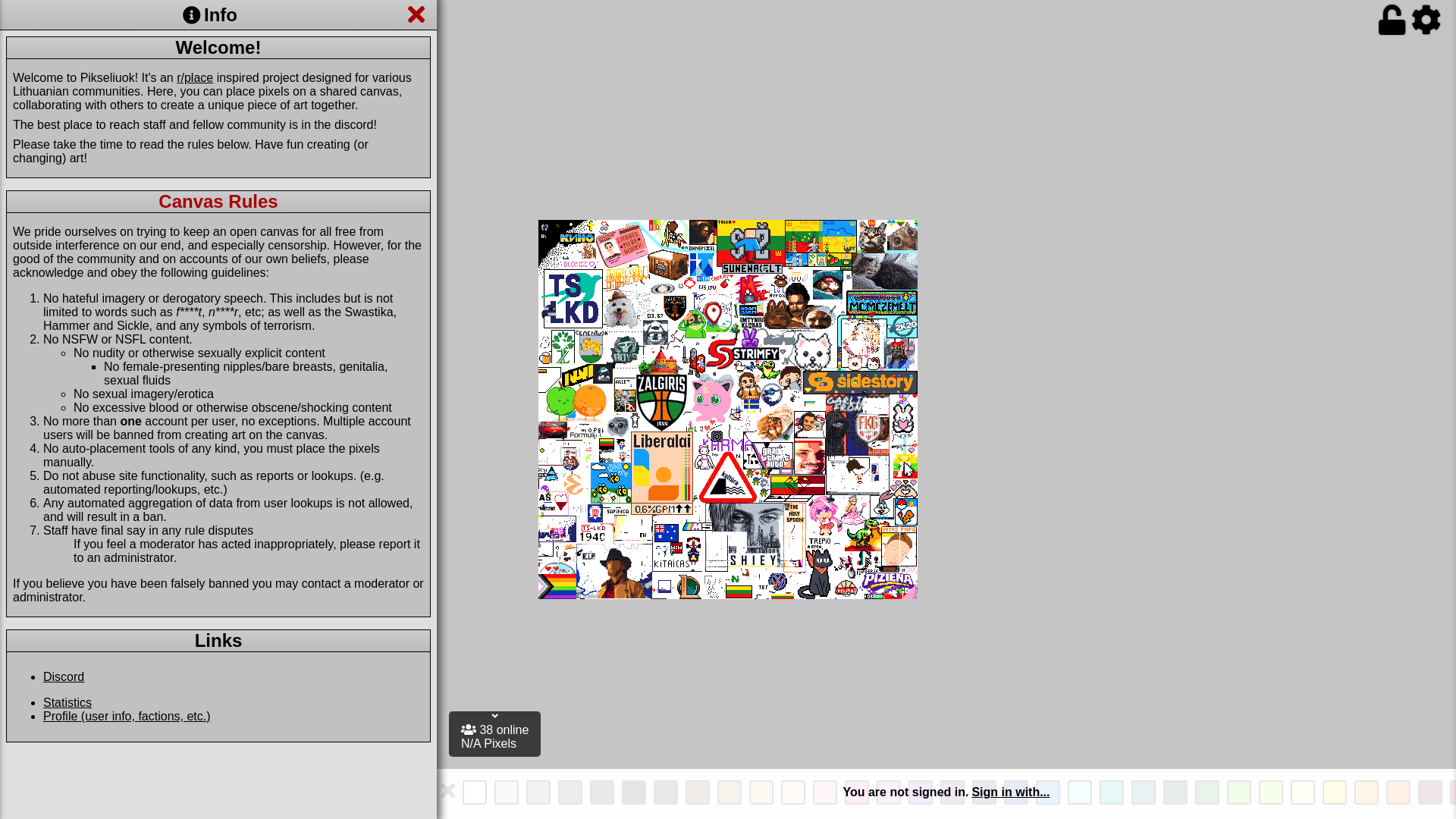Click the red warning triangle artwork on the canvas
This screenshot has width=1456, height=819.
point(728,479)
